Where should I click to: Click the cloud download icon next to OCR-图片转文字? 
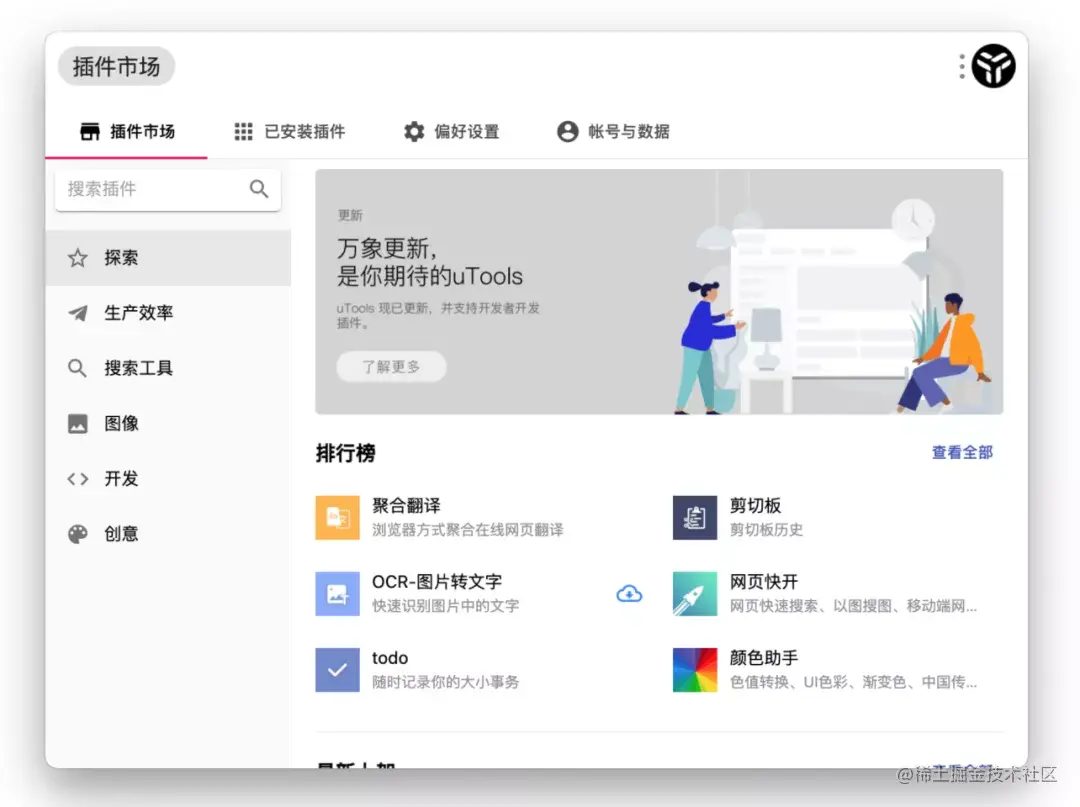click(x=629, y=593)
